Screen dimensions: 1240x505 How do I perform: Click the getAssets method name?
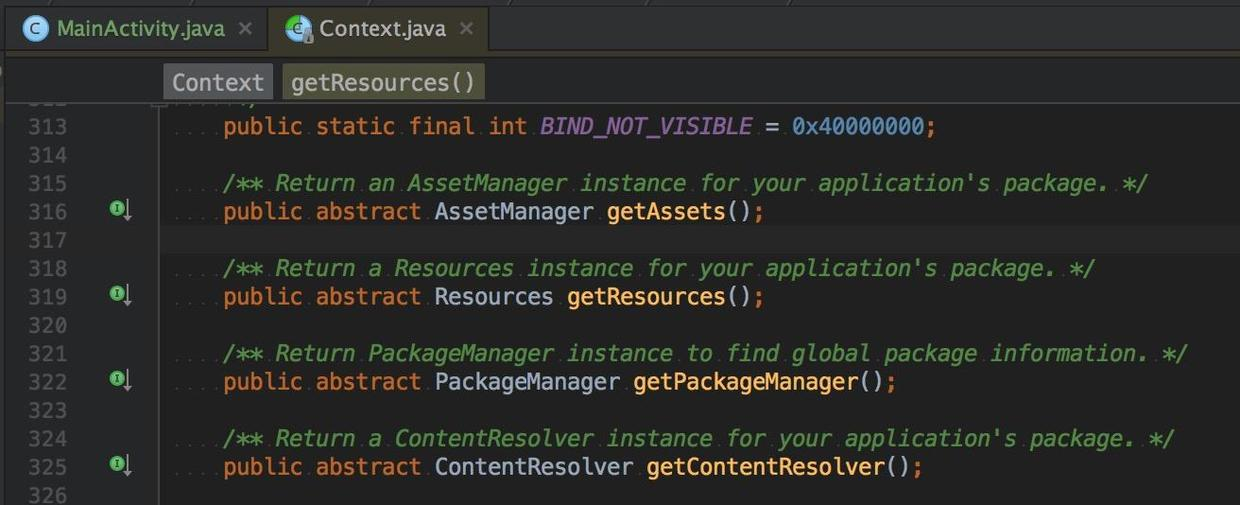tap(665, 212)
